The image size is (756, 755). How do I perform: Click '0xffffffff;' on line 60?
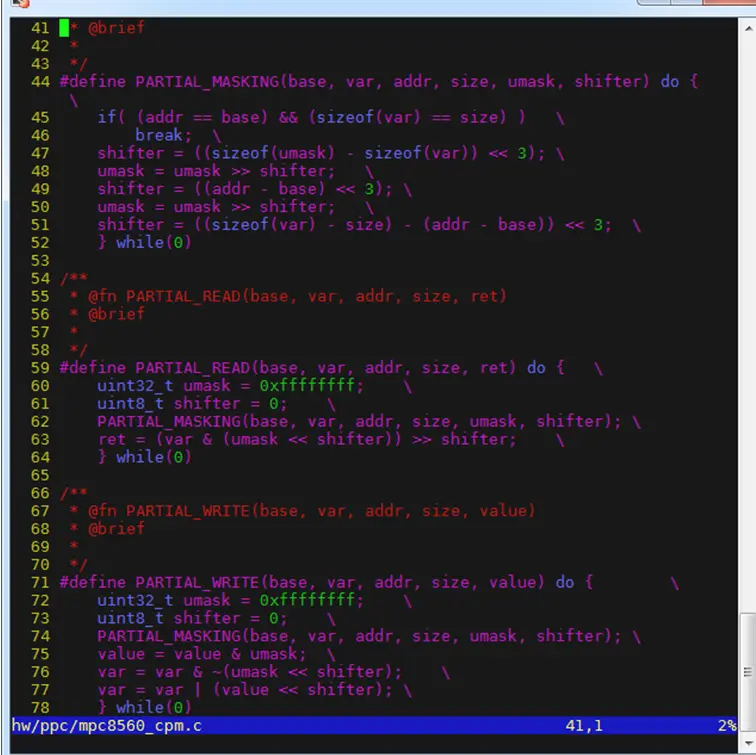[311, 386]
